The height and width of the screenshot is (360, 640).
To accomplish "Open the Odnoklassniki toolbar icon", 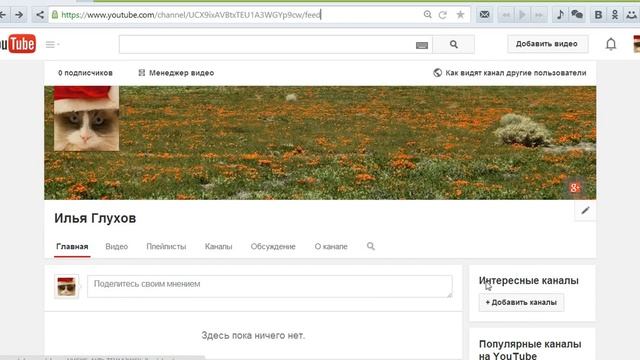I will pyautogui.click(x=615, y=15).
